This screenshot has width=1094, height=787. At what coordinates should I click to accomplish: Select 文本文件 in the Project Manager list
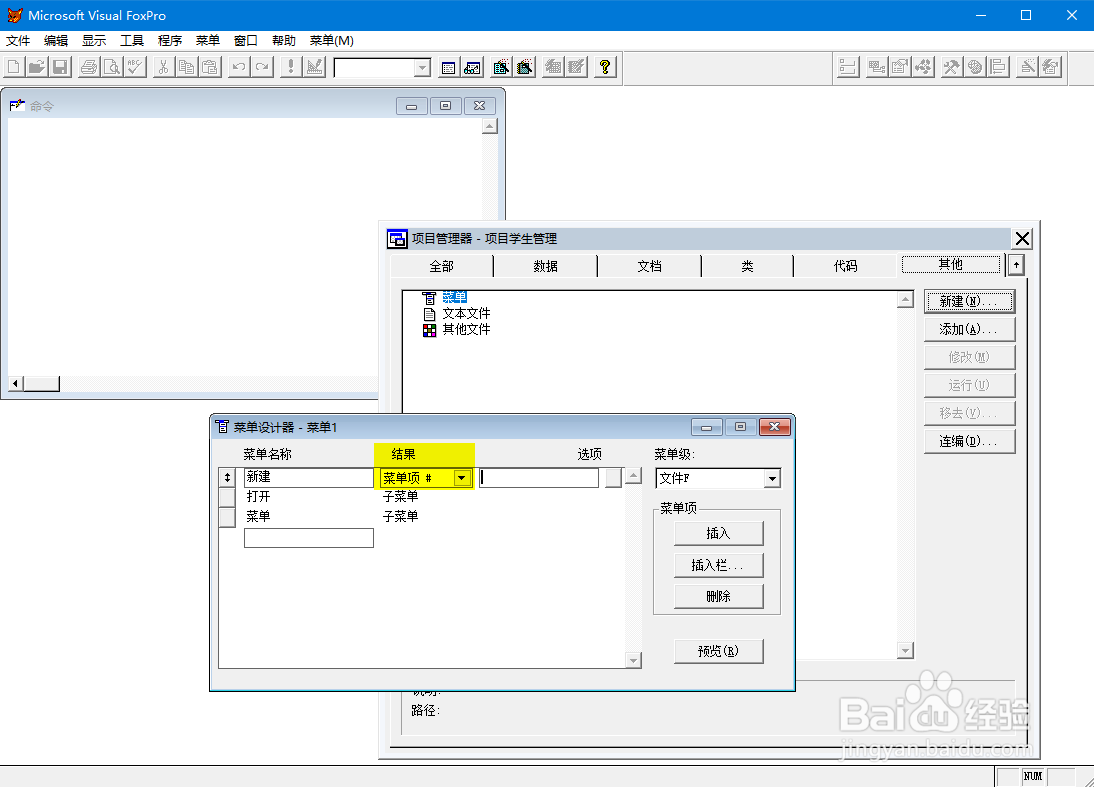tap(466, 313)
